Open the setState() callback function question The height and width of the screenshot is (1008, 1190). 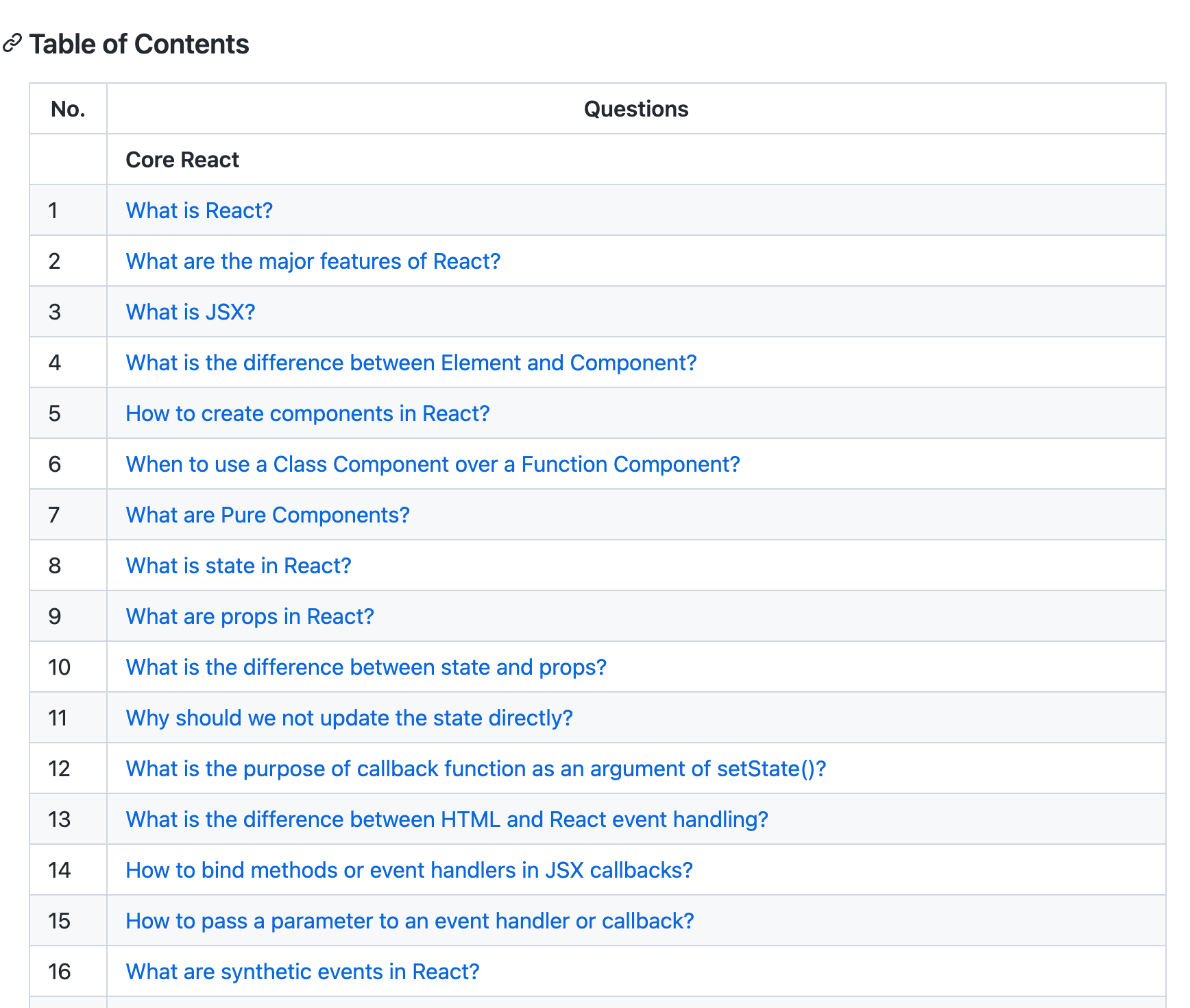476,769
